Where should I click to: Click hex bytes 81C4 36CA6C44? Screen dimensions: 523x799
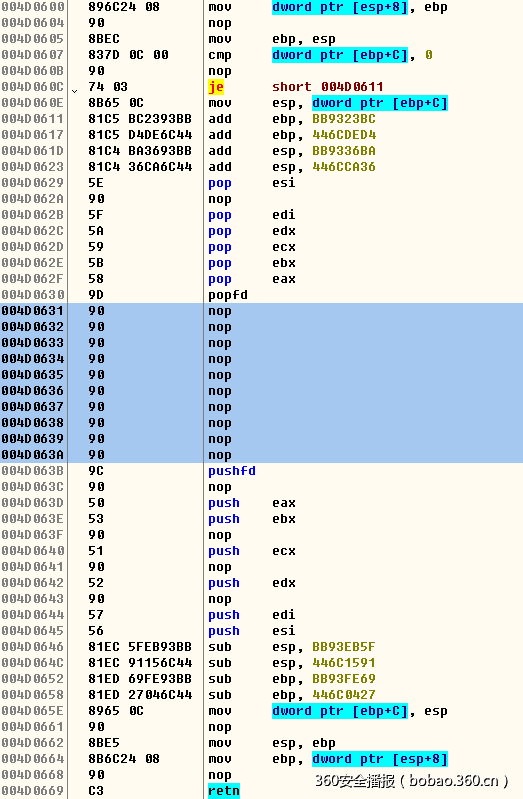[140, 167]
